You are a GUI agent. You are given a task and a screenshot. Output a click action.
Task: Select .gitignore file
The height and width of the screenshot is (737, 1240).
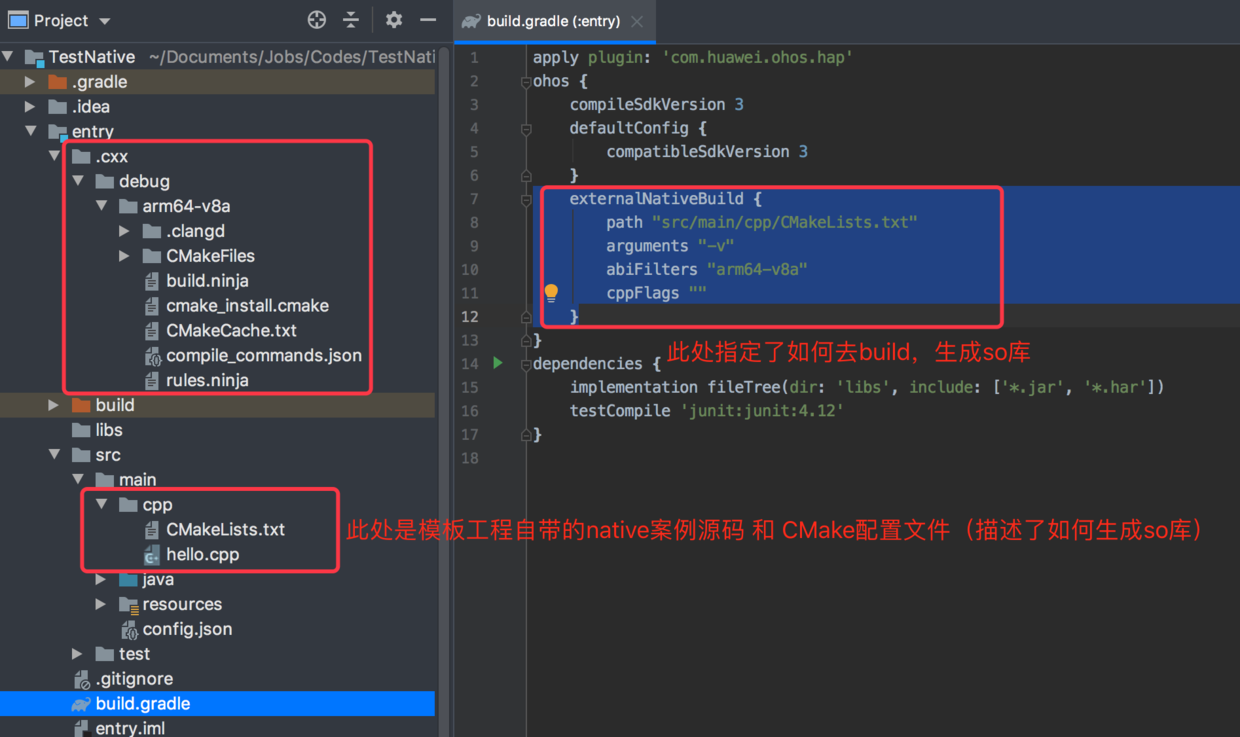pos(134,679)
